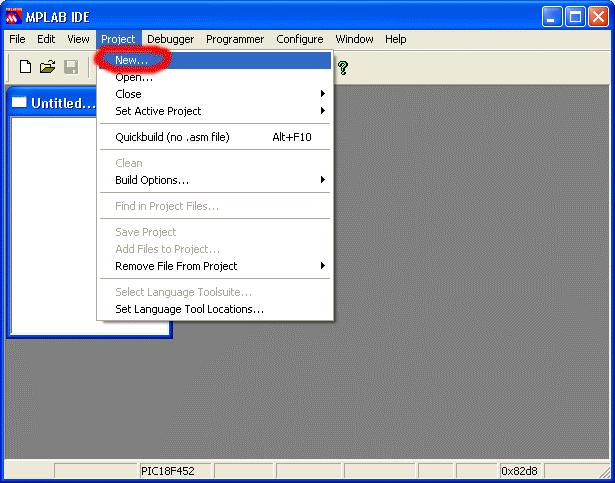Choose New... from the Project menu
The image size is (615, 483).
pos(215,60)
